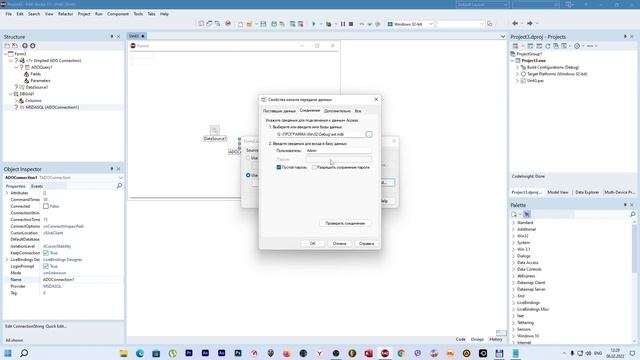The width and height of the screenshot is (640, 360).
Task: Click the Back navigation arrow in toolbar
Action: click(515, 24)
